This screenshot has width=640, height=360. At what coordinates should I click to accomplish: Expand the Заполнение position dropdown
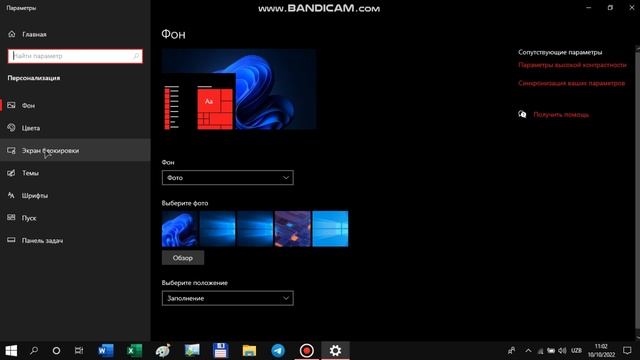tap(228, 298)
